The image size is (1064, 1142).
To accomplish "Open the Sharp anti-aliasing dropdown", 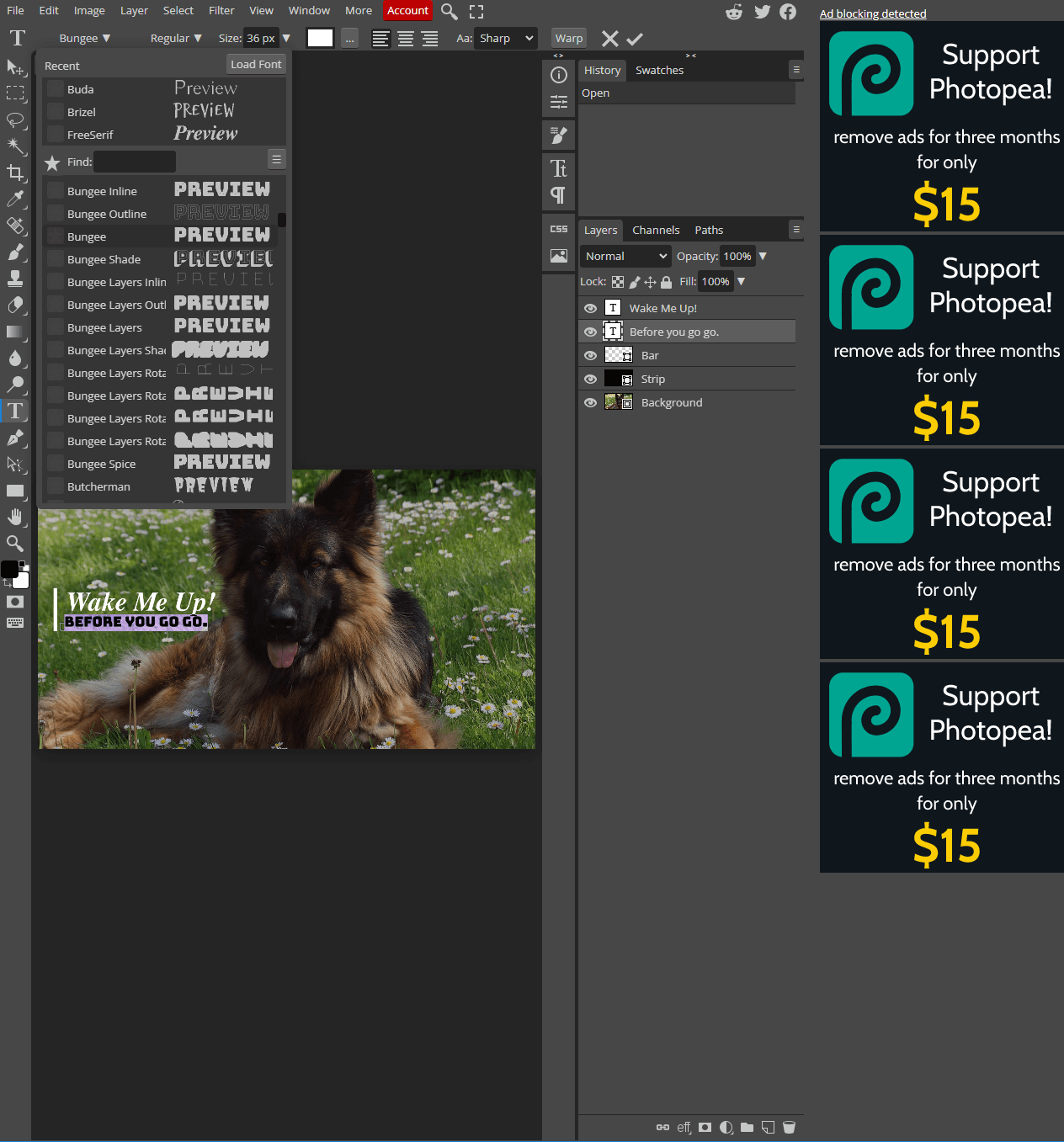I will 506,39.
